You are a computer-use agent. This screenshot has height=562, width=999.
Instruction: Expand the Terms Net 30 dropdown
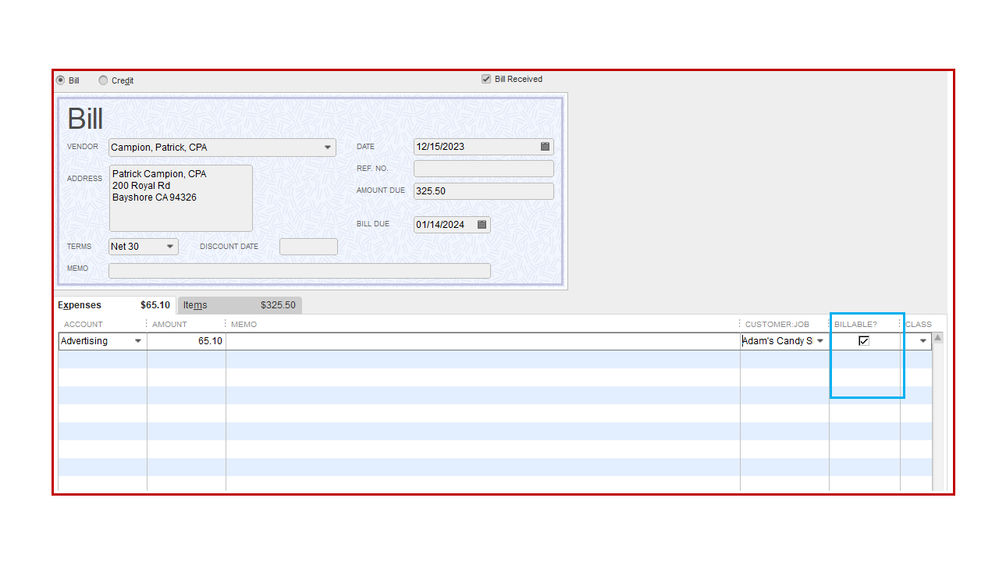(x=169, y=247)
